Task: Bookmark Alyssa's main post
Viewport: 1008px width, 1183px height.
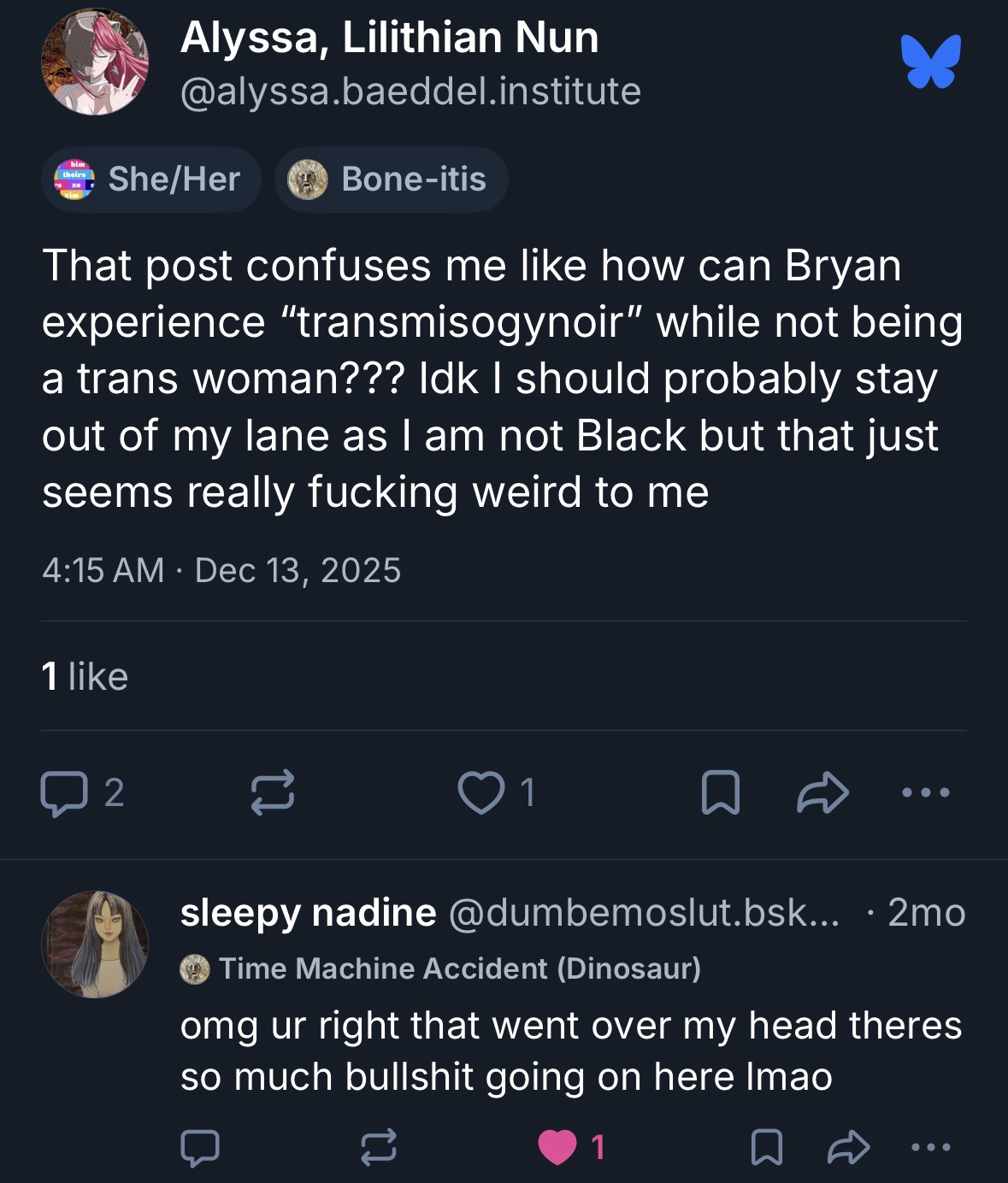Action: pyautogui.click(x=720, y=794)
